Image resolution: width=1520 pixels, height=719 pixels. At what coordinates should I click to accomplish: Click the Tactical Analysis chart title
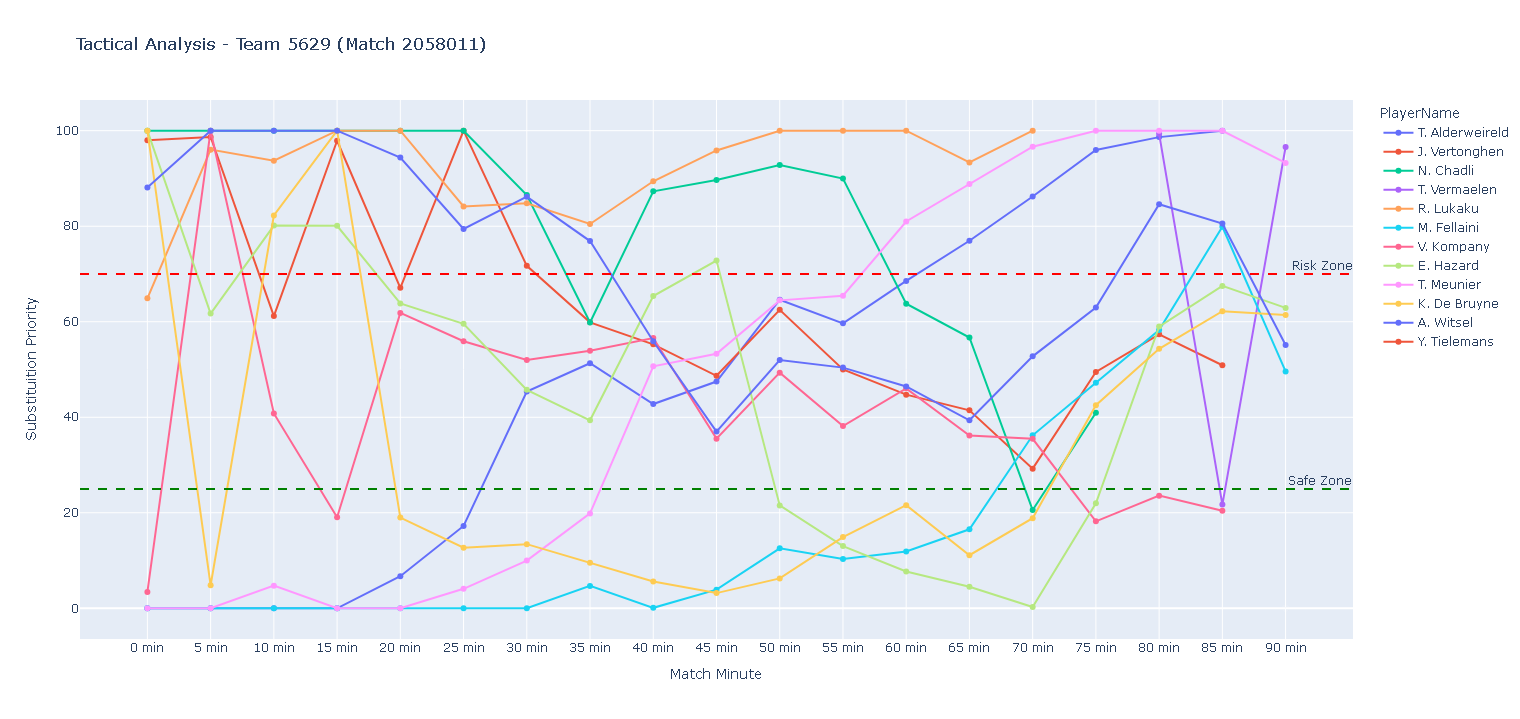281,44
